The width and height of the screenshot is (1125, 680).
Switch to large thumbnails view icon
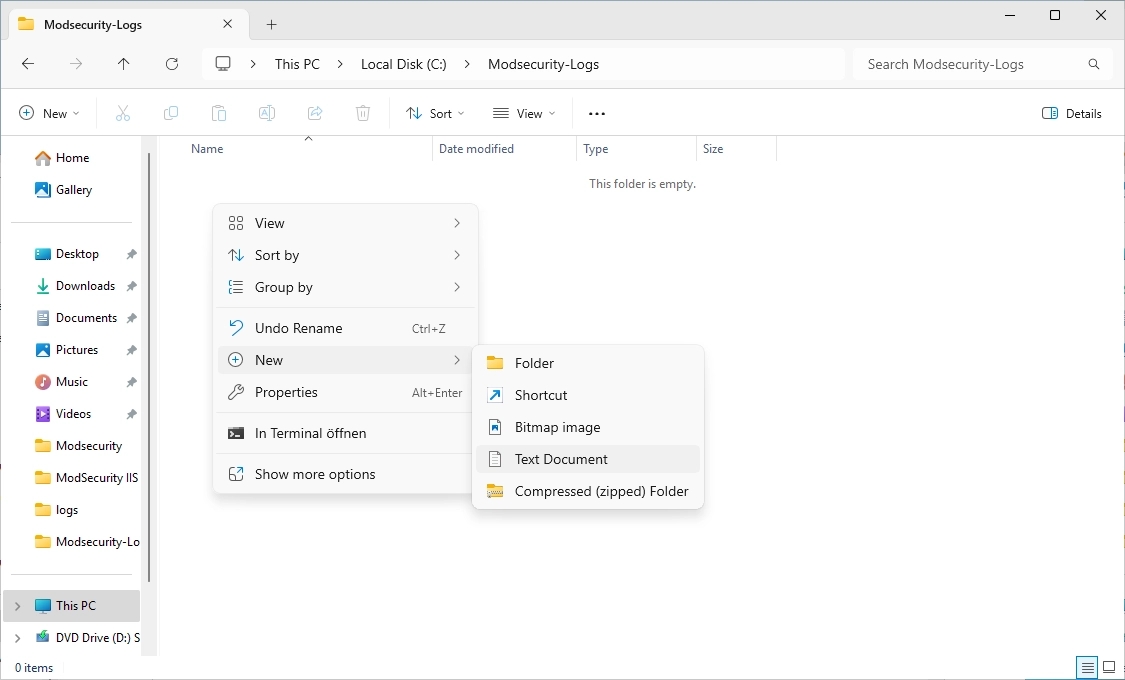1109,667
